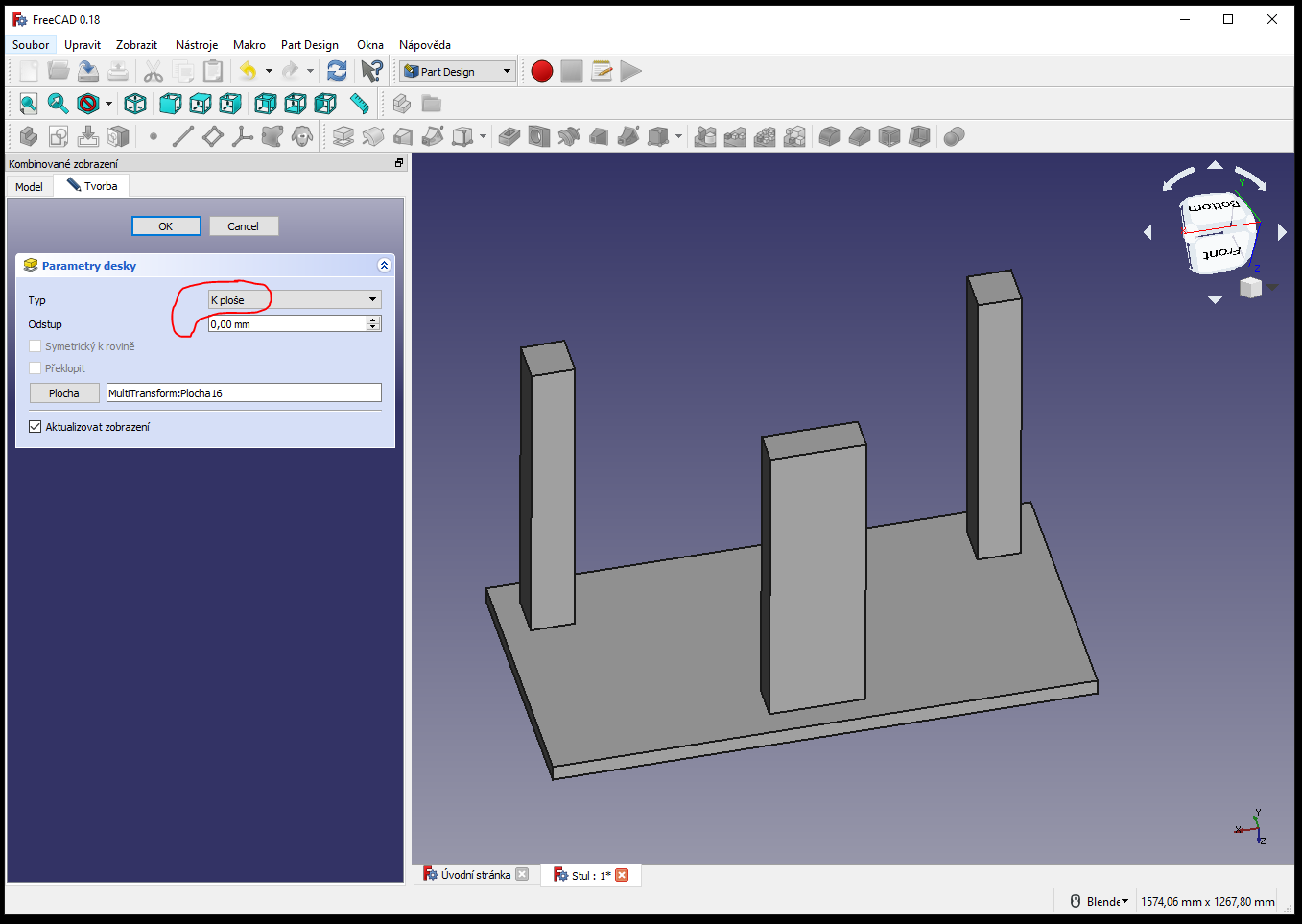Check the Překlopit checkbox

[x=36, y=368]
